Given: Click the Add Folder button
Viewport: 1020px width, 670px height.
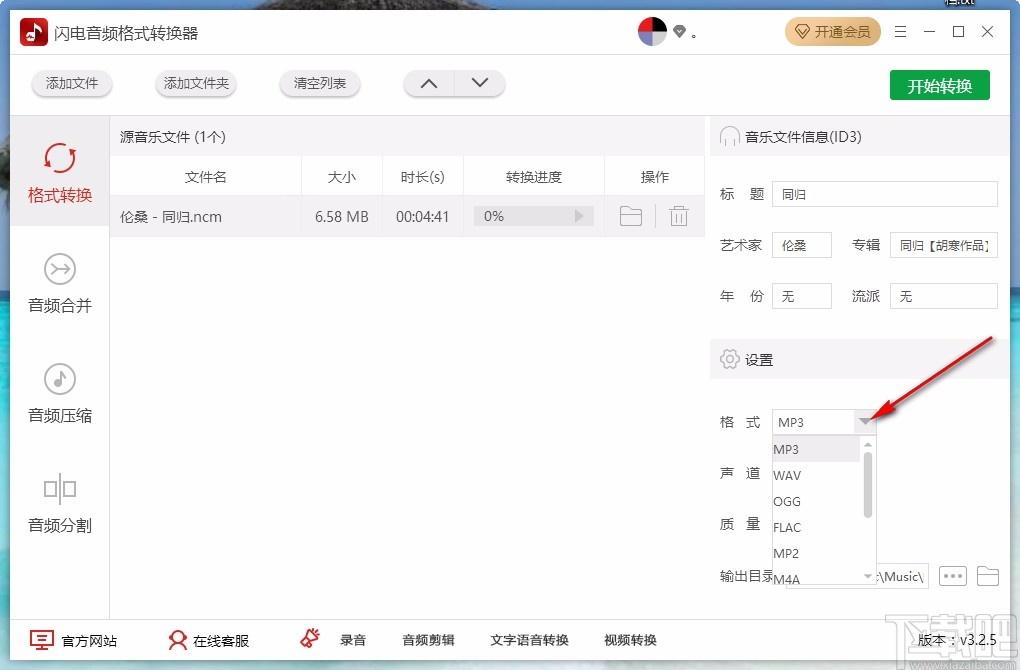Looking at the screenshot, I should [196, 83].
